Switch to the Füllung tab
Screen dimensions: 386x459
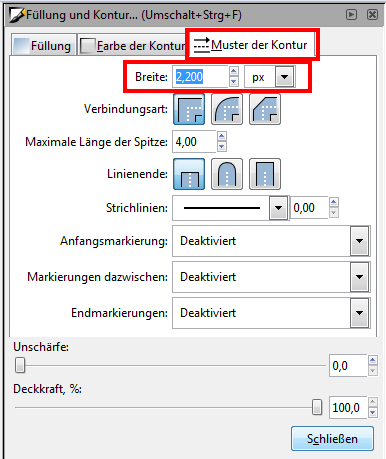click(x=44, y=46)
